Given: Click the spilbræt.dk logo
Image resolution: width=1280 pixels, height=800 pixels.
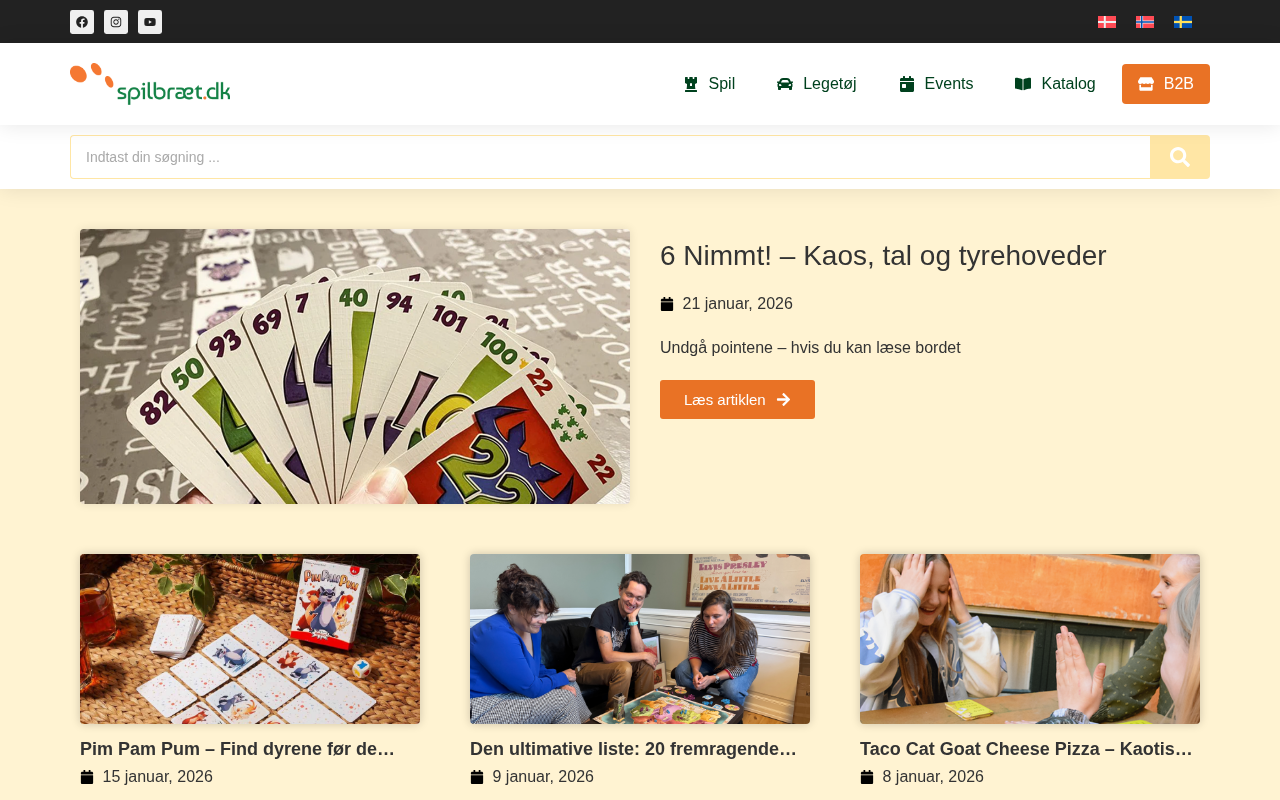Looking at the screenshot, I should pyautogui.click(x=150, y=84).
